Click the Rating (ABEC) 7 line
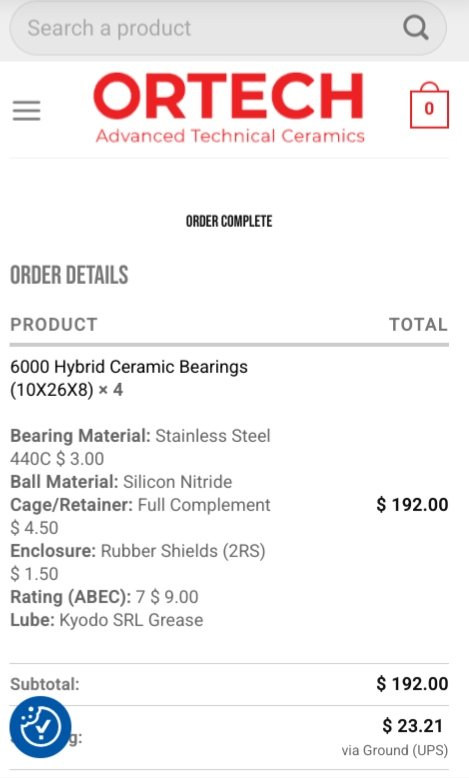This screenshot has height=778, width=469. [104, 596]
